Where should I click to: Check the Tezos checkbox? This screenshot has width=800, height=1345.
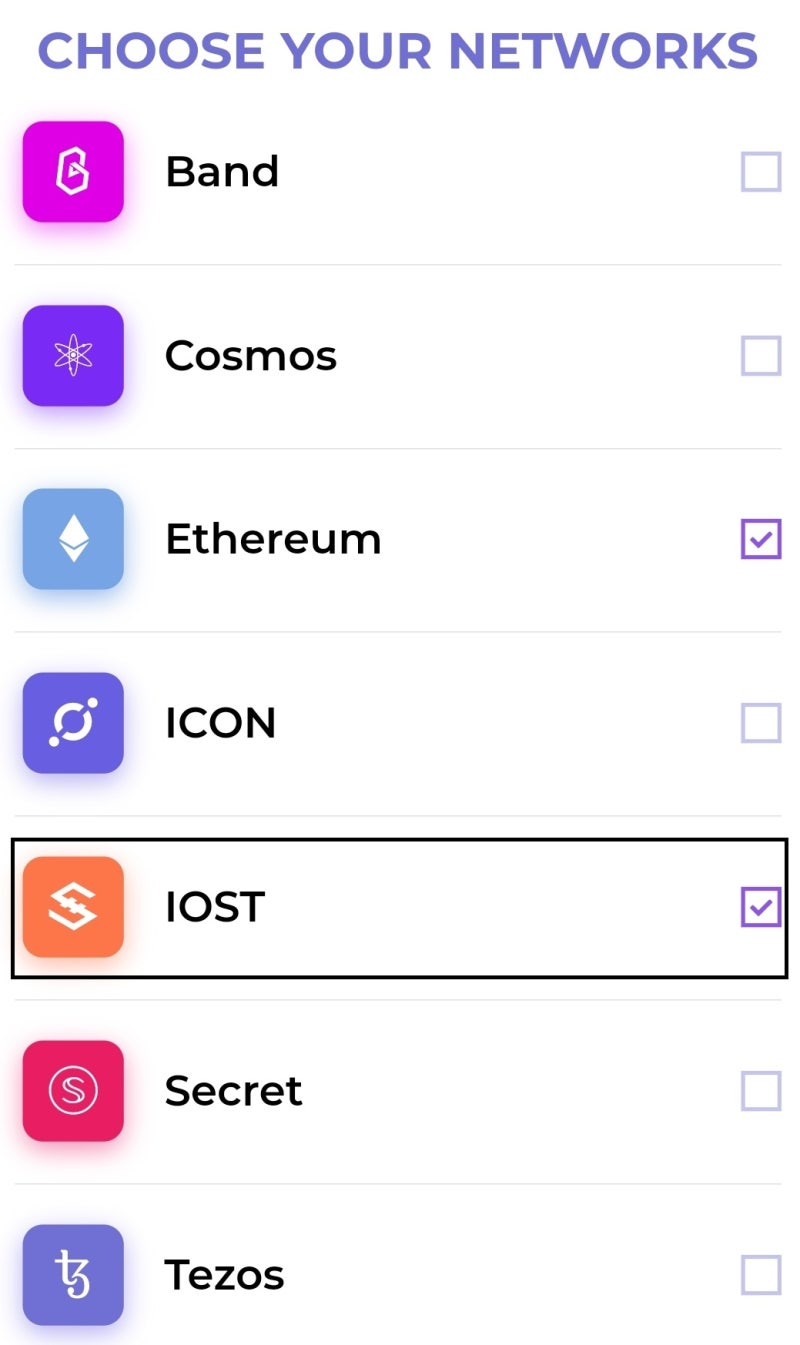click(x=761, y=1275)
